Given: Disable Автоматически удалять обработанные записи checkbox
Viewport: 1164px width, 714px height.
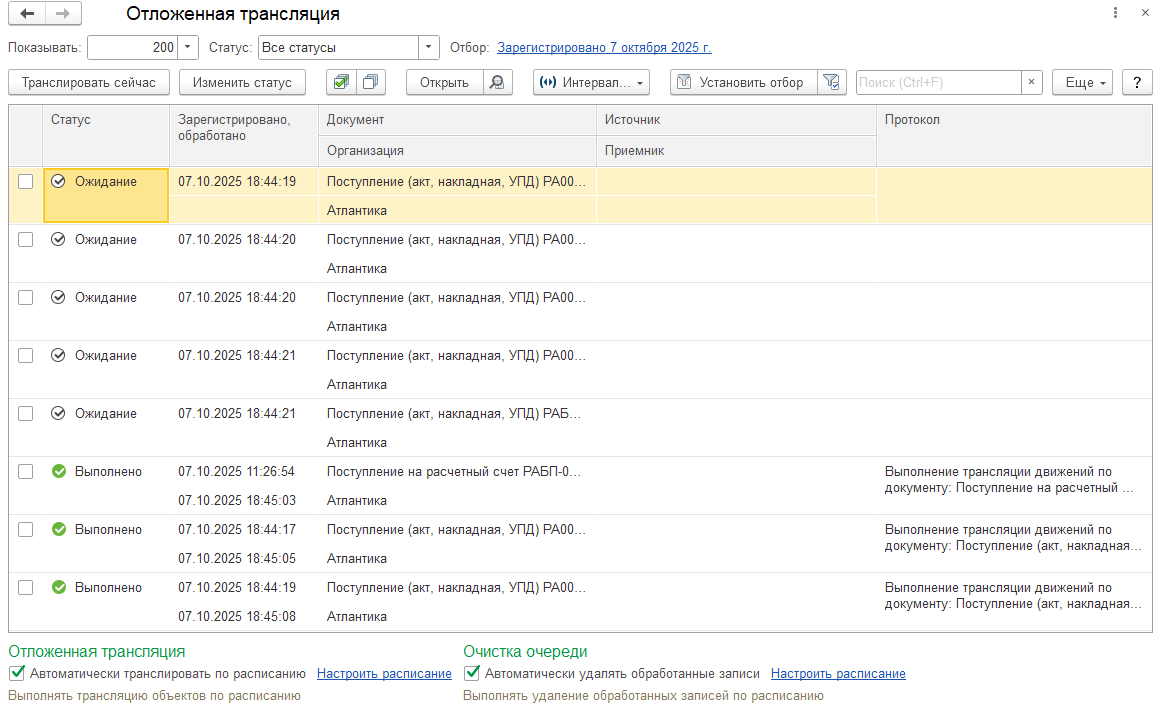Looking at the screenshot, I should tap(472, 674).
